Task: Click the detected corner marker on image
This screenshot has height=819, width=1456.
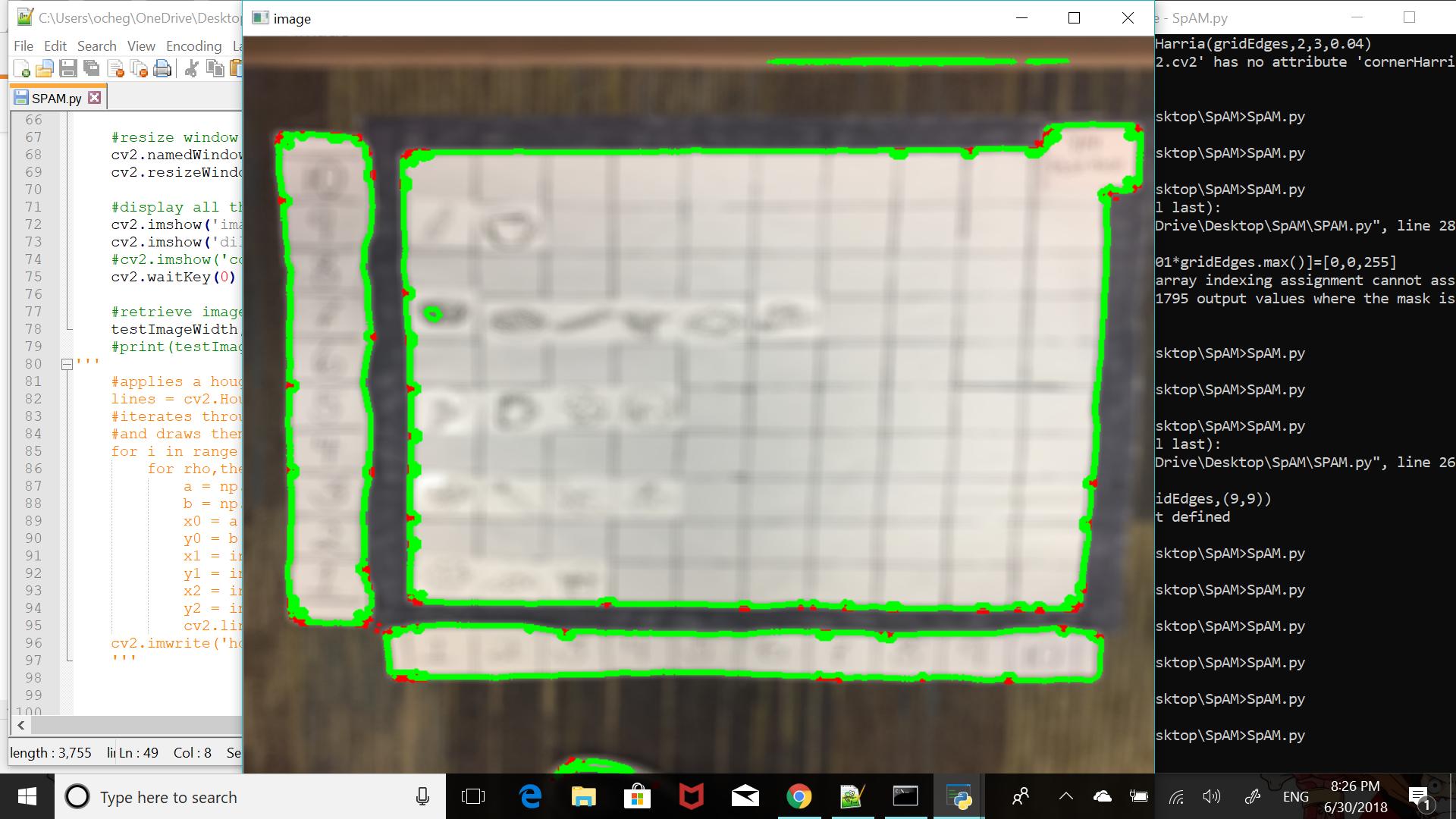Action: pyautogui.click(x=280, y=135)
